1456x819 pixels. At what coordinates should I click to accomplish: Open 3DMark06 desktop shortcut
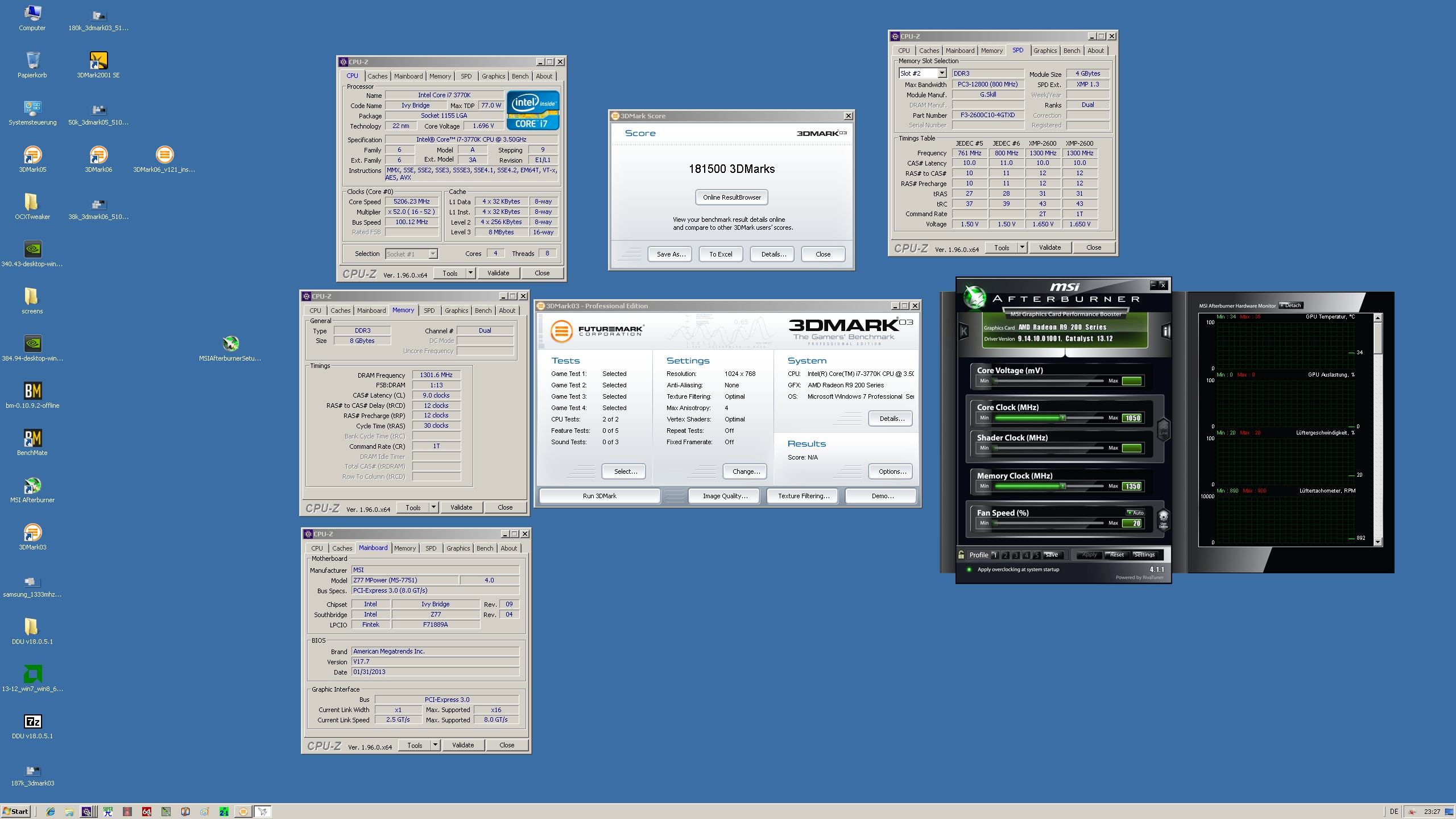click(x=98, y=159)
